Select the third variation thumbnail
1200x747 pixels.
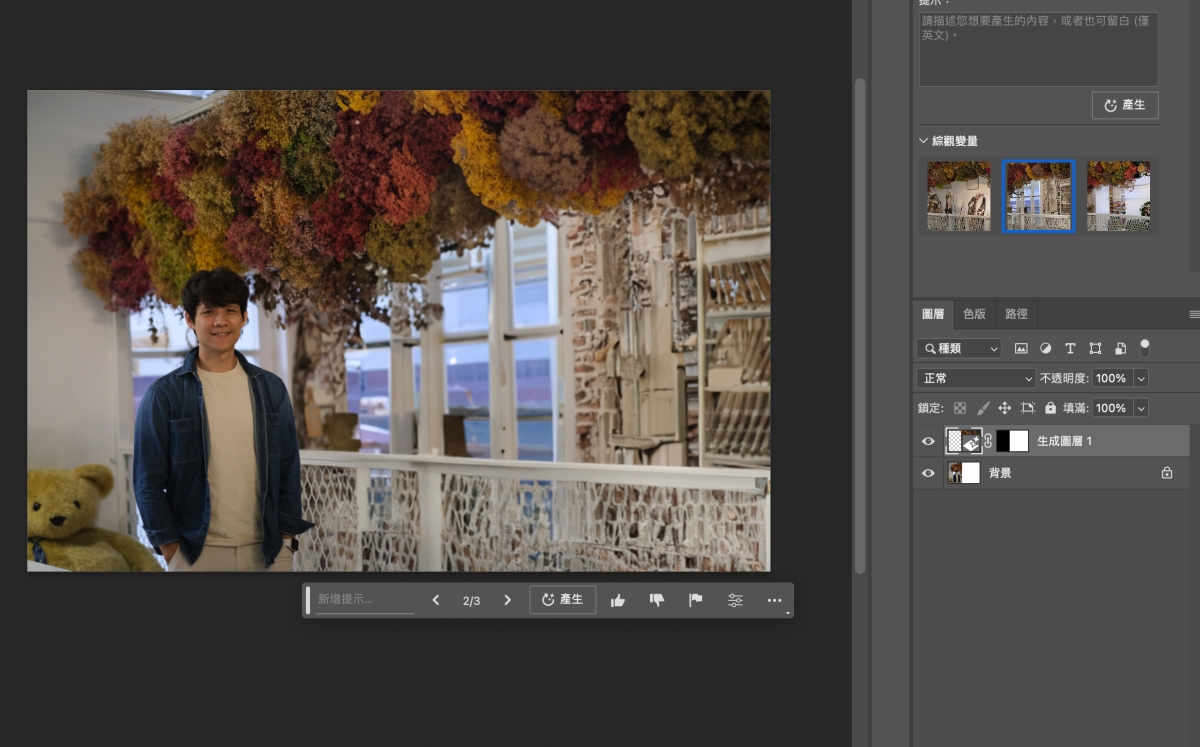point(1118,196)
